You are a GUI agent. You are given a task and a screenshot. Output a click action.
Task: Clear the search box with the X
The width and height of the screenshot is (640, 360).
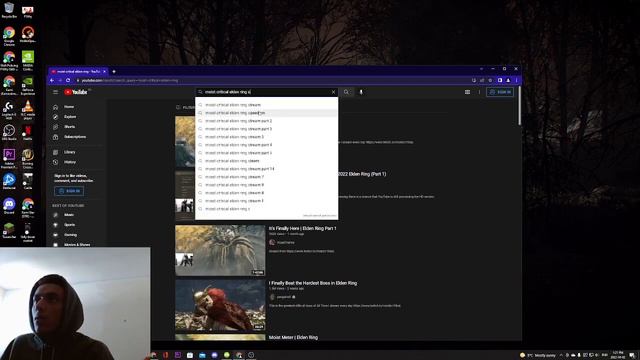pos(333,92)
